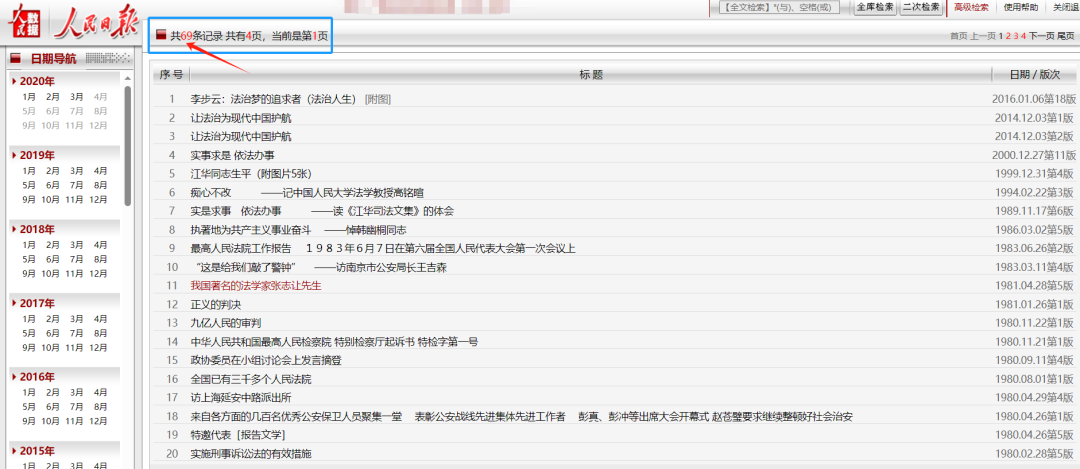Open the 痴心不改 article about 高铭暄

(x=307, y=193)
